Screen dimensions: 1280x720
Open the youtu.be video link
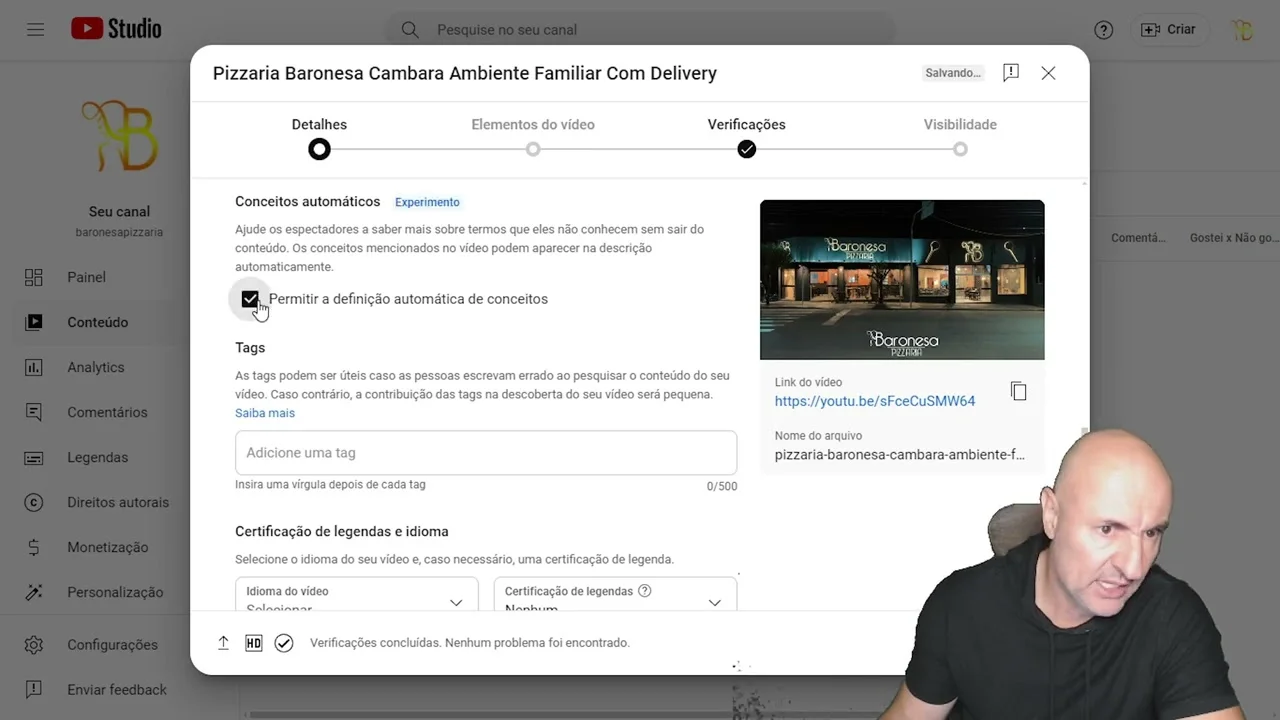(875, 401)
